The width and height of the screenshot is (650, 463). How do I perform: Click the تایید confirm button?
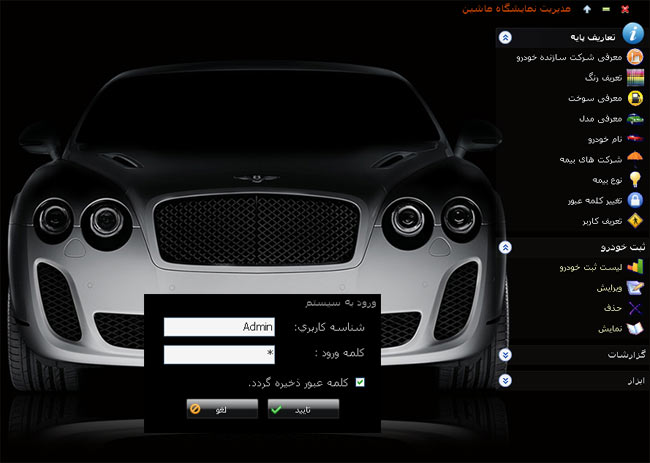tap(303, 409)
